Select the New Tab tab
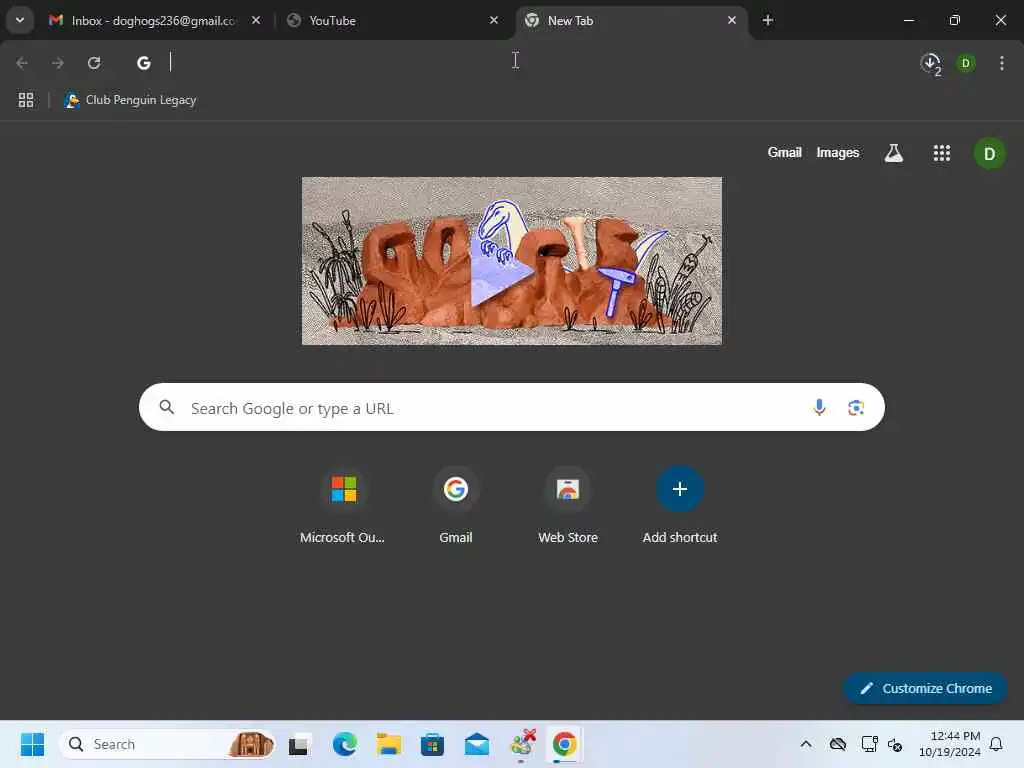1024x768 pixels. (632, 20)
